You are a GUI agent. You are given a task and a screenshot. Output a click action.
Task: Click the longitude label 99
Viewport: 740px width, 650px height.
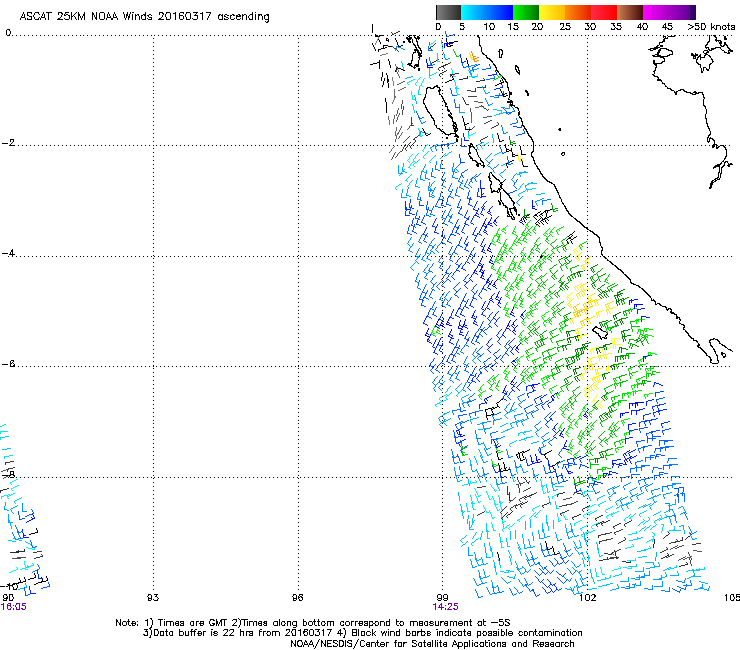pyautogui.click(x=442, y=598)
